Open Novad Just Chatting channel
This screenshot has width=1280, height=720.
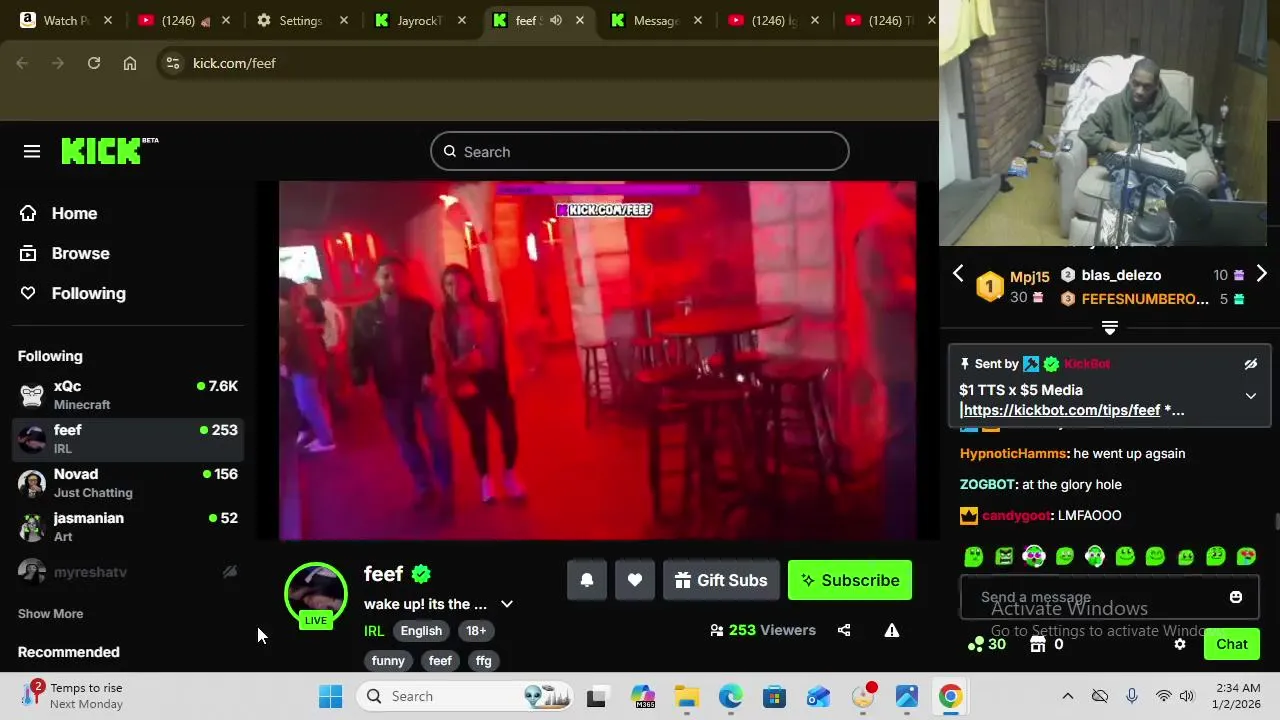128,483
